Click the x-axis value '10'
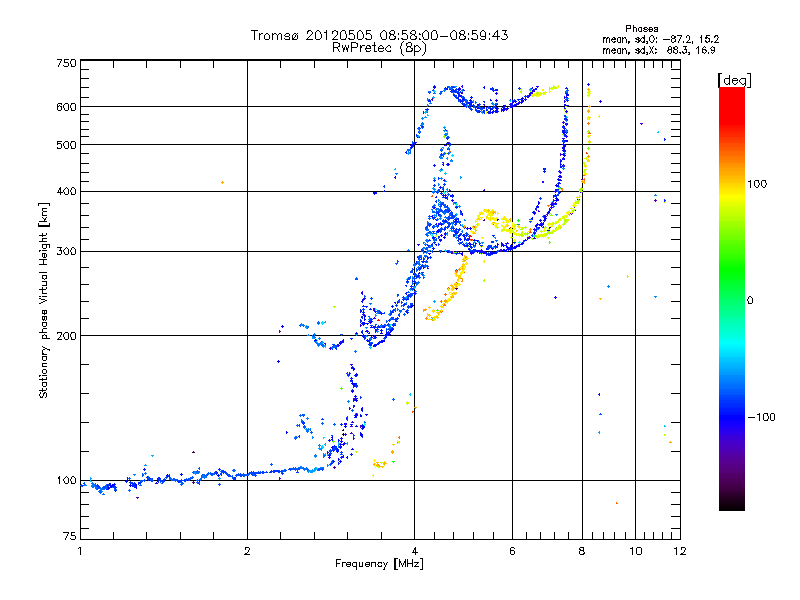This screenshot has height=600, width=800. coord(636,552)
